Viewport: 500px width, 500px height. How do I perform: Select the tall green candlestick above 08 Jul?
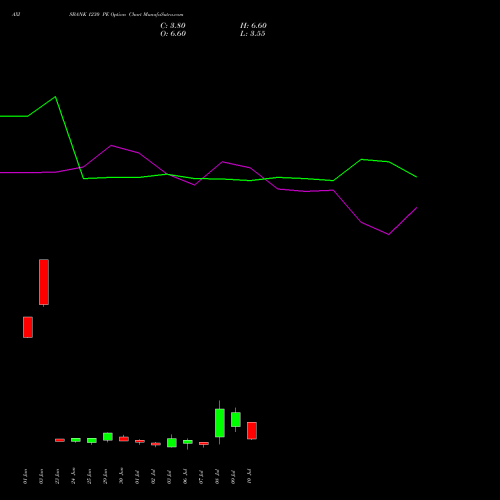pos(220,422)
